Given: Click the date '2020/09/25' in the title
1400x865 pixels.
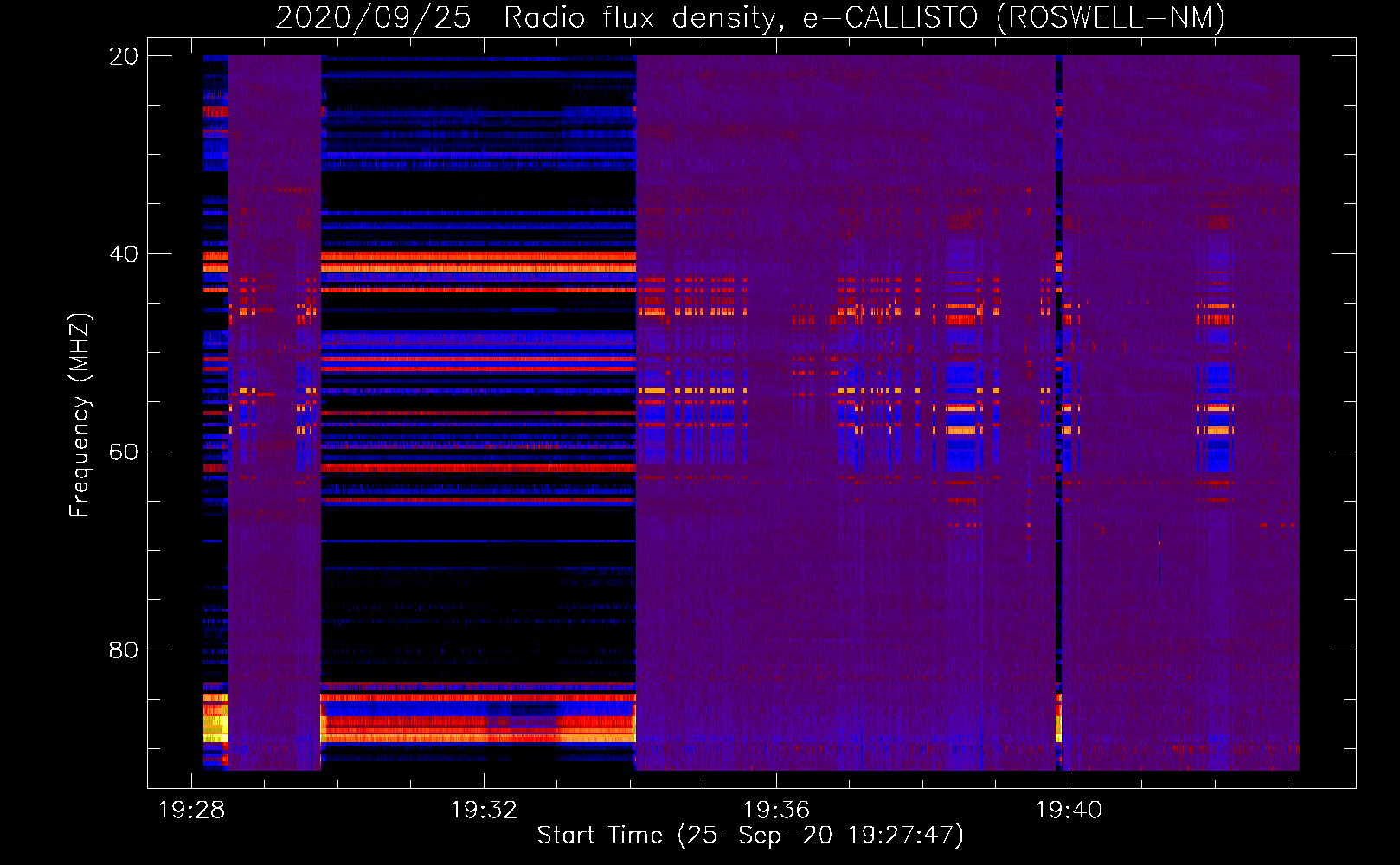Looking at the screenshot, I should tap(373, 17).
